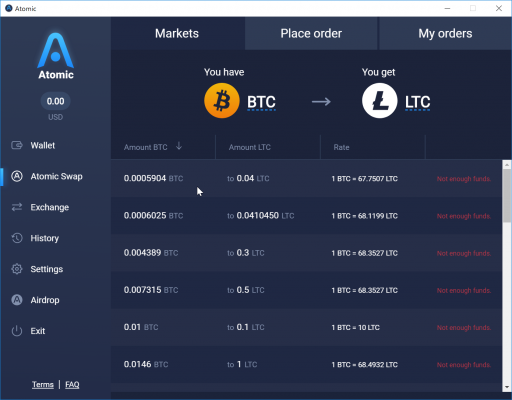Image resolution: width=512 pixels, height=400 pixels.
Task: Click the orders list scrollbar thumb
Action: coord(507,195)
